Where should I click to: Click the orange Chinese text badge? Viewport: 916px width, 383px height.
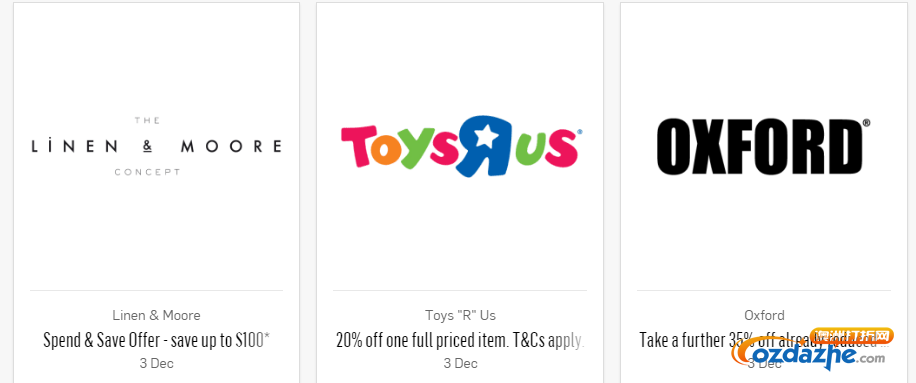pyautogui.click(x=852, y=336)
